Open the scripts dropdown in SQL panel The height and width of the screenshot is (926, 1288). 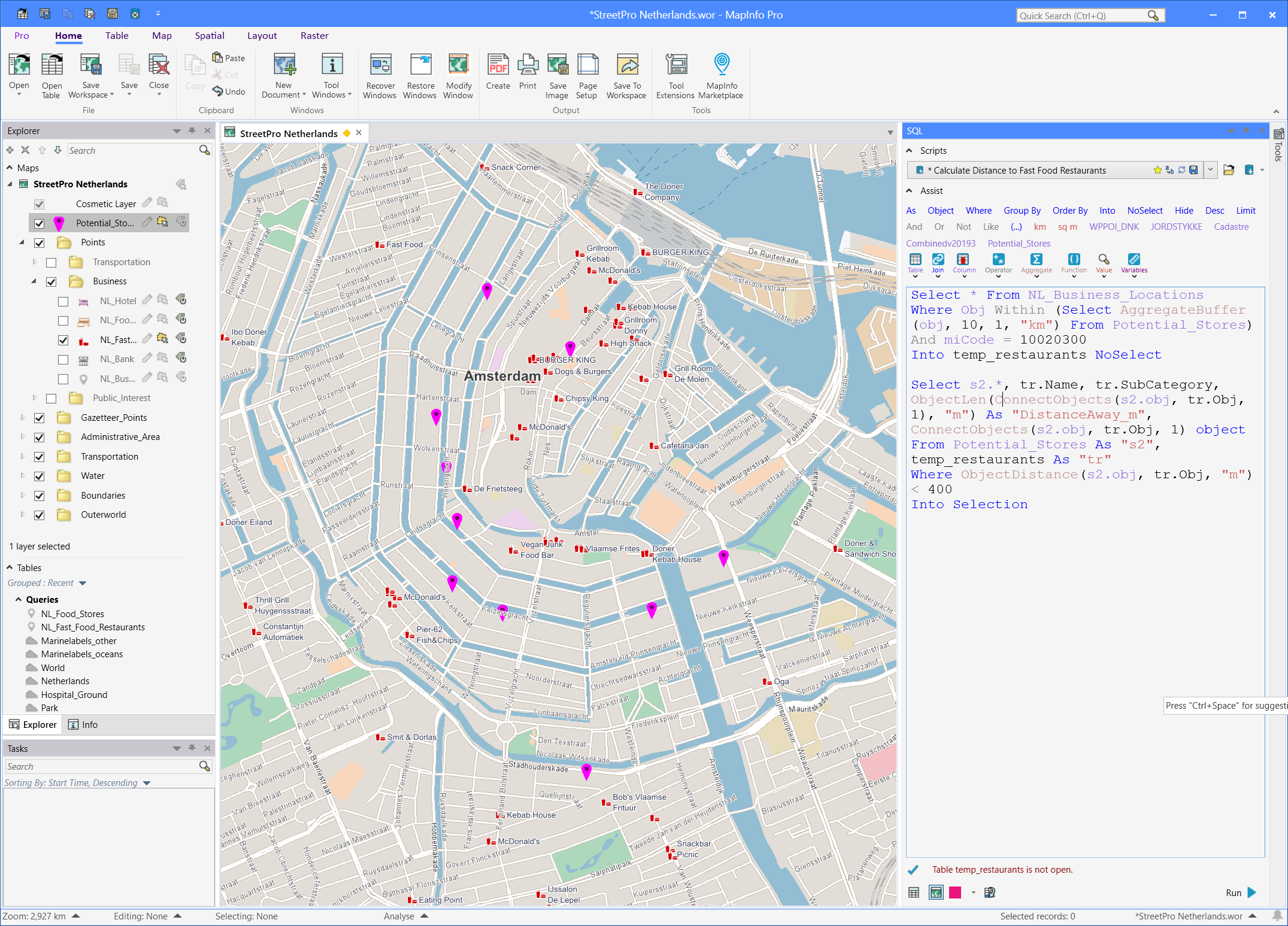click(1210, 170)
